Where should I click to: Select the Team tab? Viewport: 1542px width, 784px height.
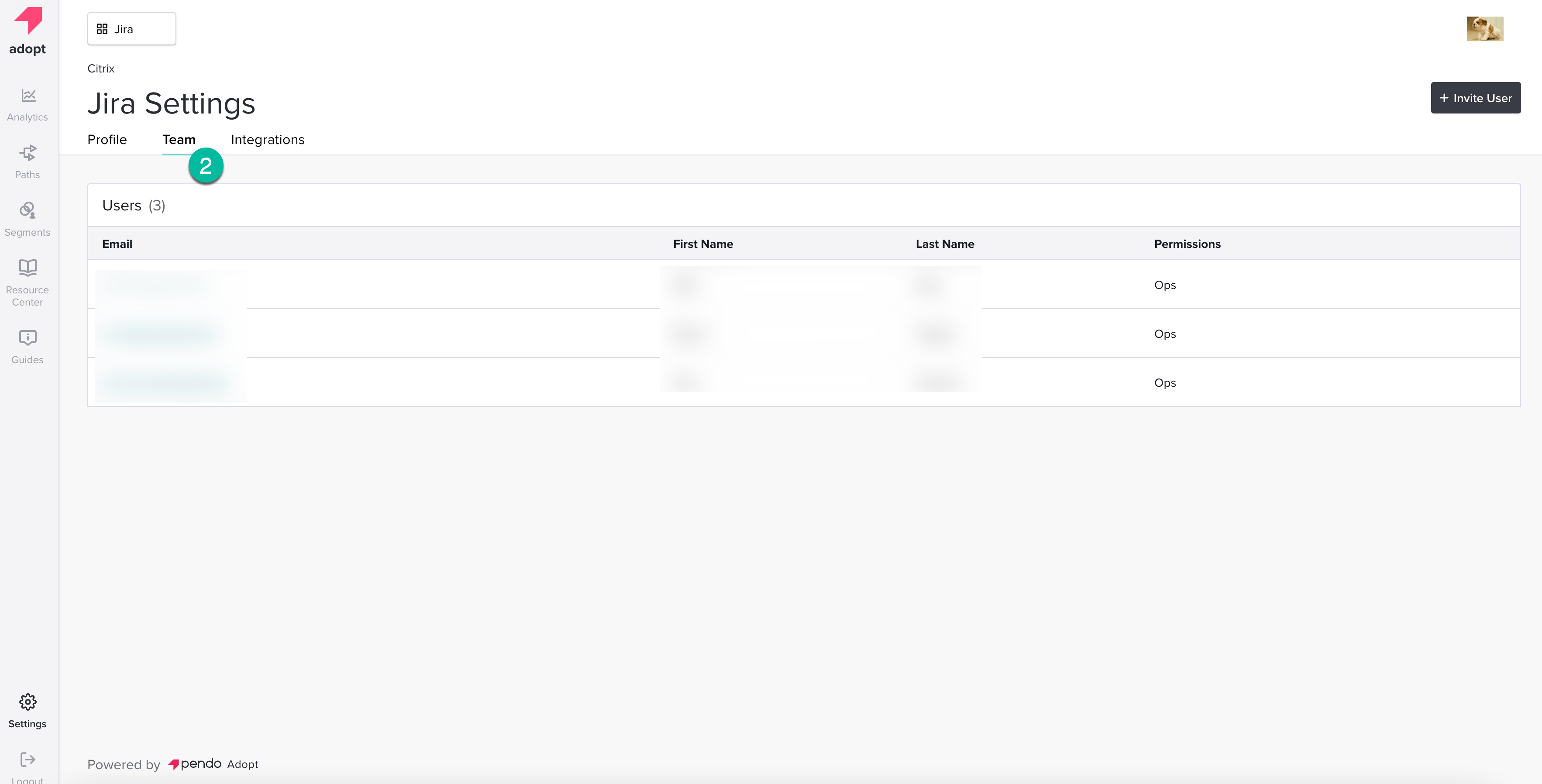coord(179,139)
